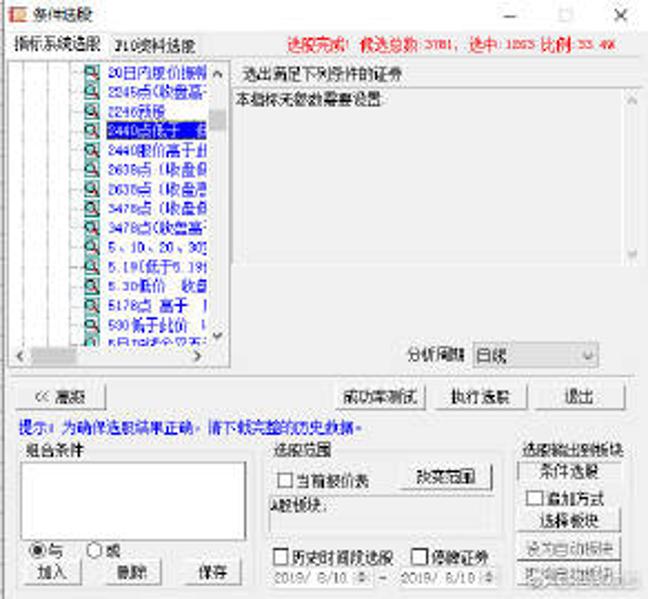This screenshot has height=599, width=648.
Task: Select the 指标系统选股 tab
Action: coord(57,45)
